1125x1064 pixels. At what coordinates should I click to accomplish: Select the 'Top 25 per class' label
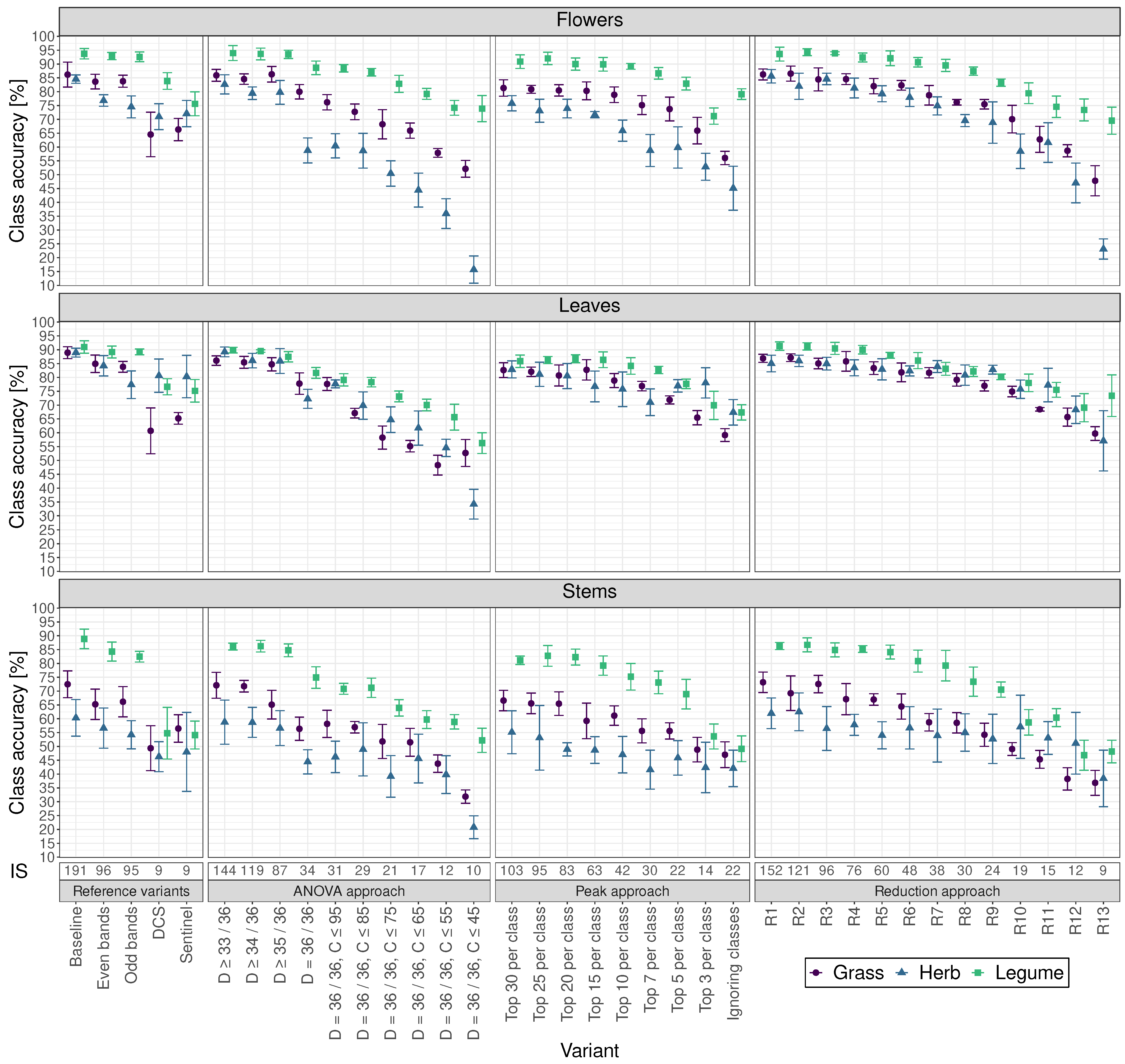click(x=540, y=964)
